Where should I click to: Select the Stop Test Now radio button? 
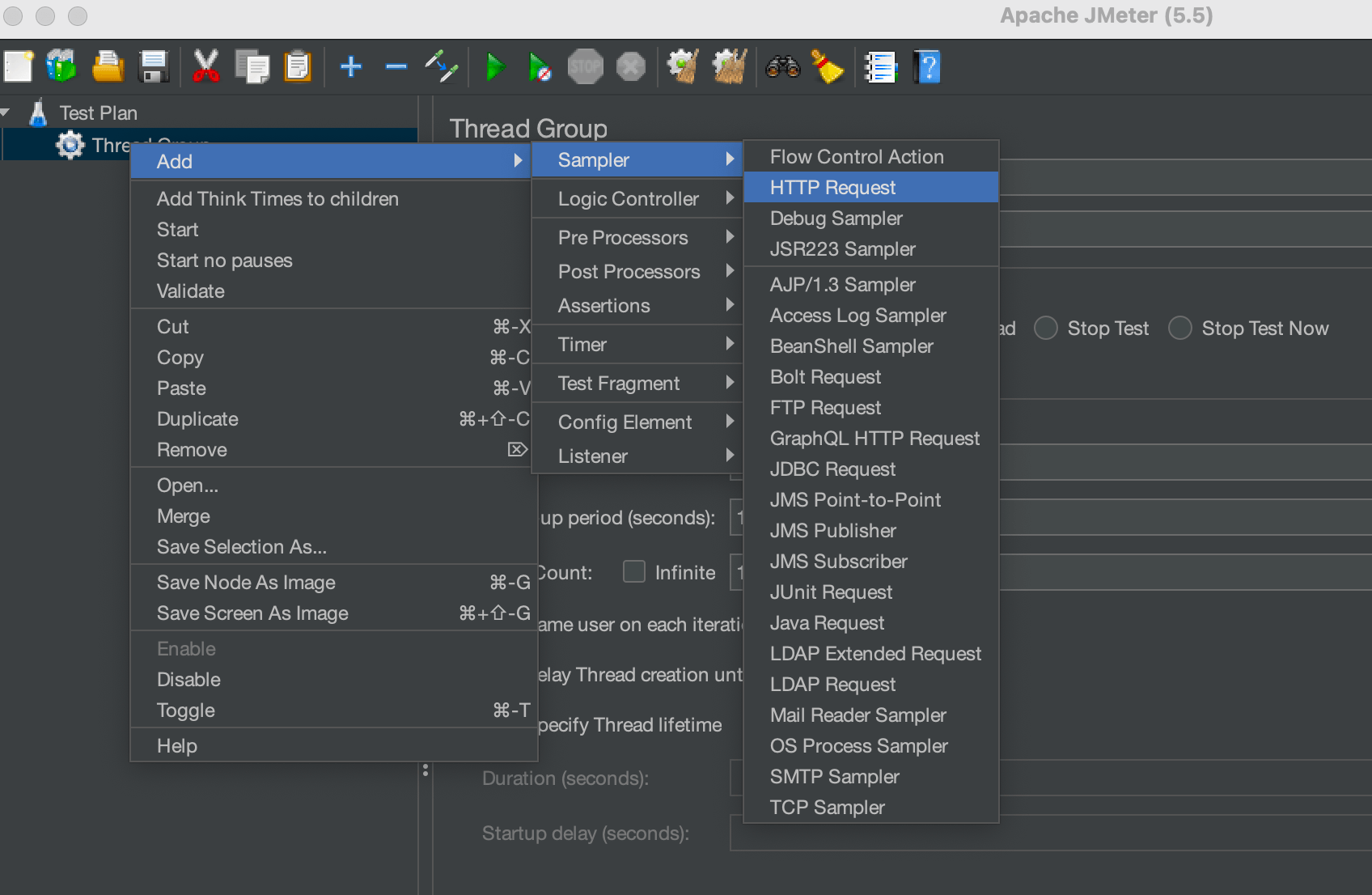tap(1180, 328)
